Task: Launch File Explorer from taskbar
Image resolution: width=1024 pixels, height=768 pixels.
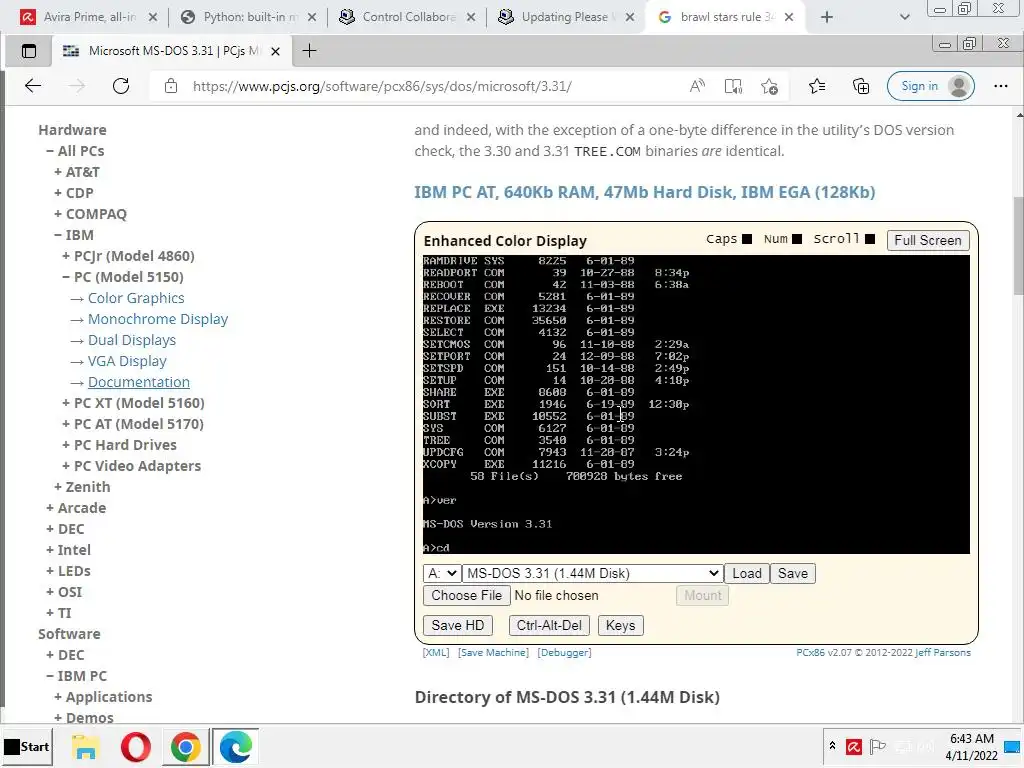Action: 86,746
